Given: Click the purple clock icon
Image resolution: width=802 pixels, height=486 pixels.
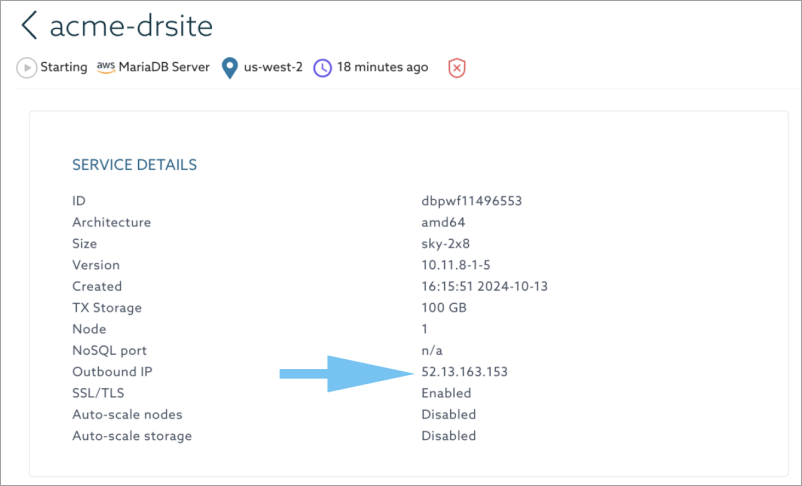Looking at the screenshot, I should tap(322, 68).
